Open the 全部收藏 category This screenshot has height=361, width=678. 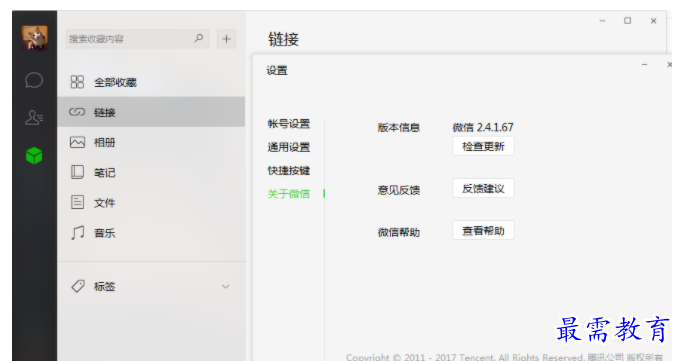(x=151, y=82)
